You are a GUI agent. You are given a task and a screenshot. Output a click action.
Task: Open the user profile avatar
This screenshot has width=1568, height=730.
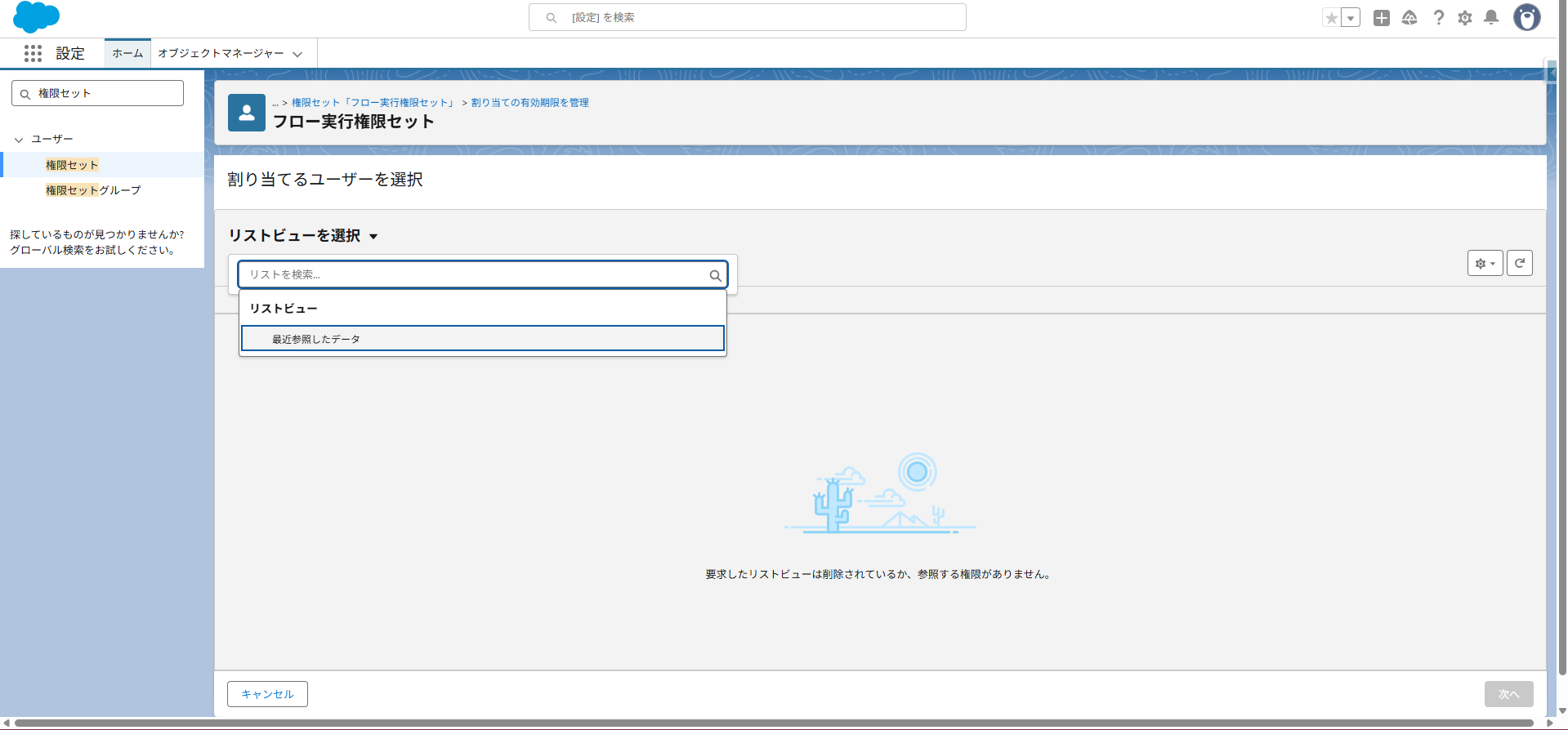point(1526,17)
